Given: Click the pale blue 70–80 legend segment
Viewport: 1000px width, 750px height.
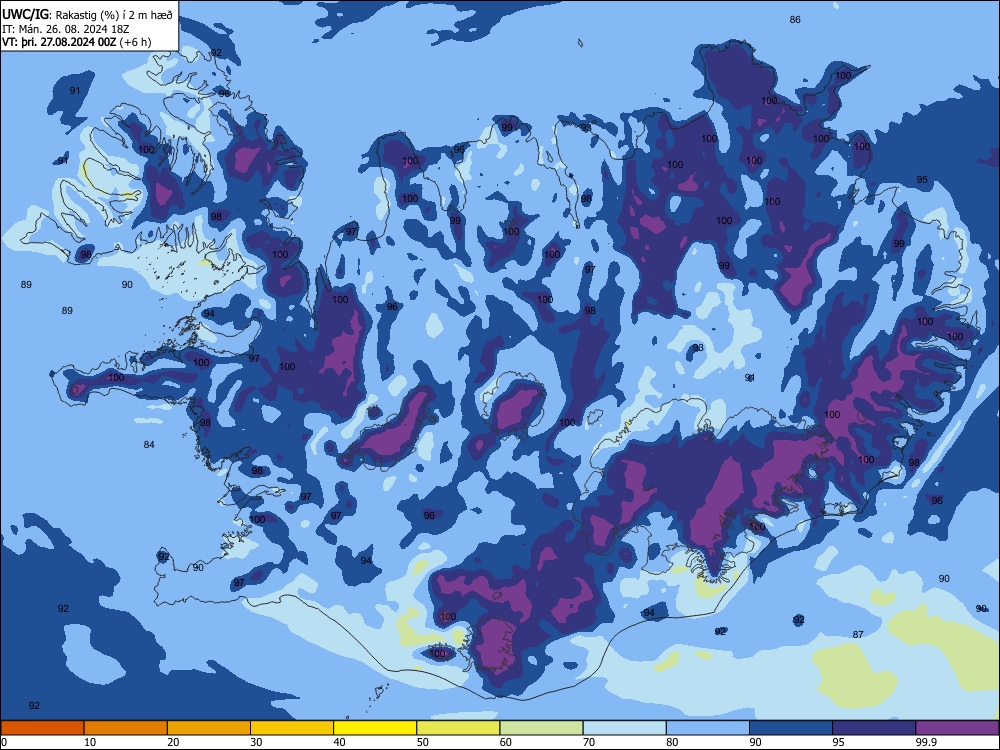Looking at the screenshot, I should coord(624,728).
